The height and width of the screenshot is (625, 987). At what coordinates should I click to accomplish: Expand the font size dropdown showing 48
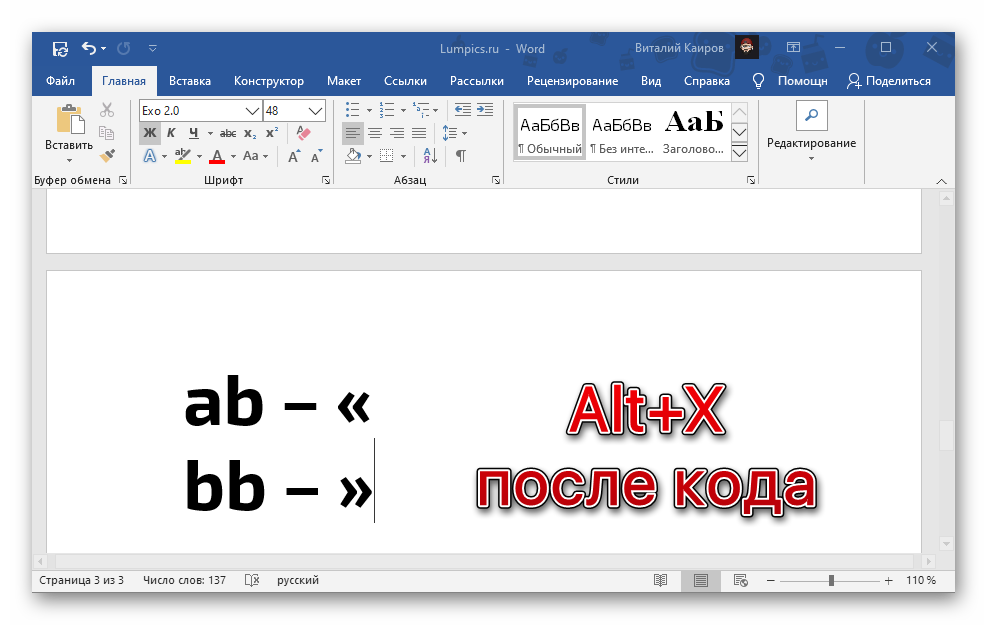point(316,110)
